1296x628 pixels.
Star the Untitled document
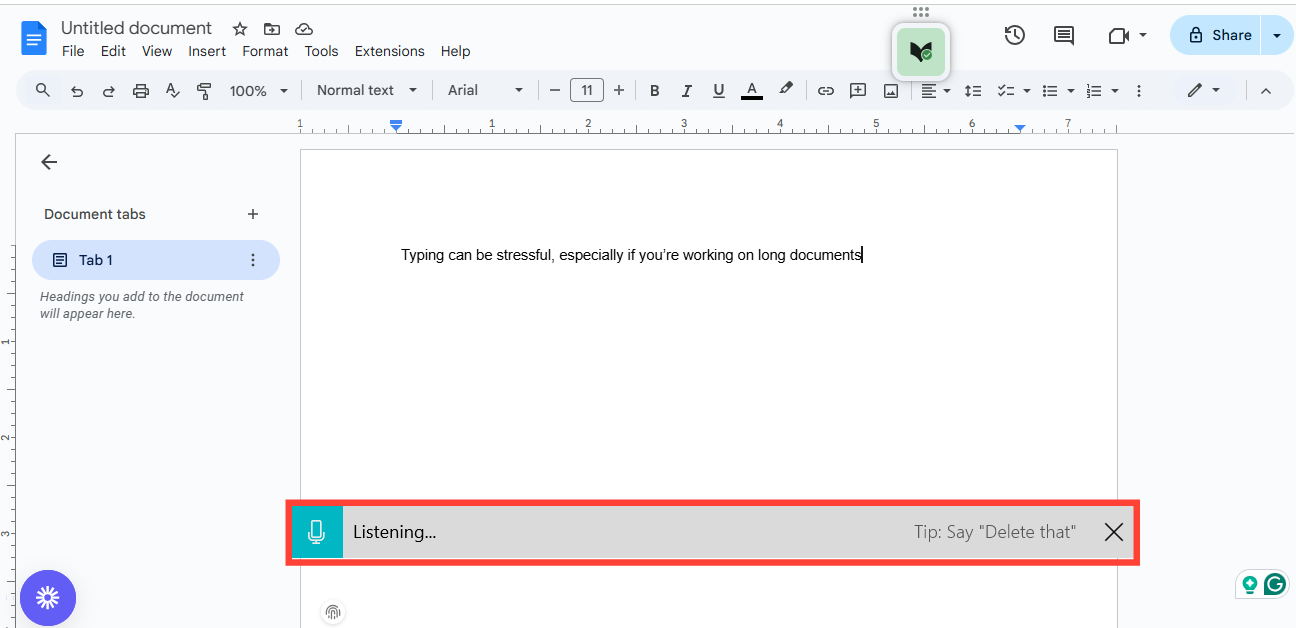240,29
